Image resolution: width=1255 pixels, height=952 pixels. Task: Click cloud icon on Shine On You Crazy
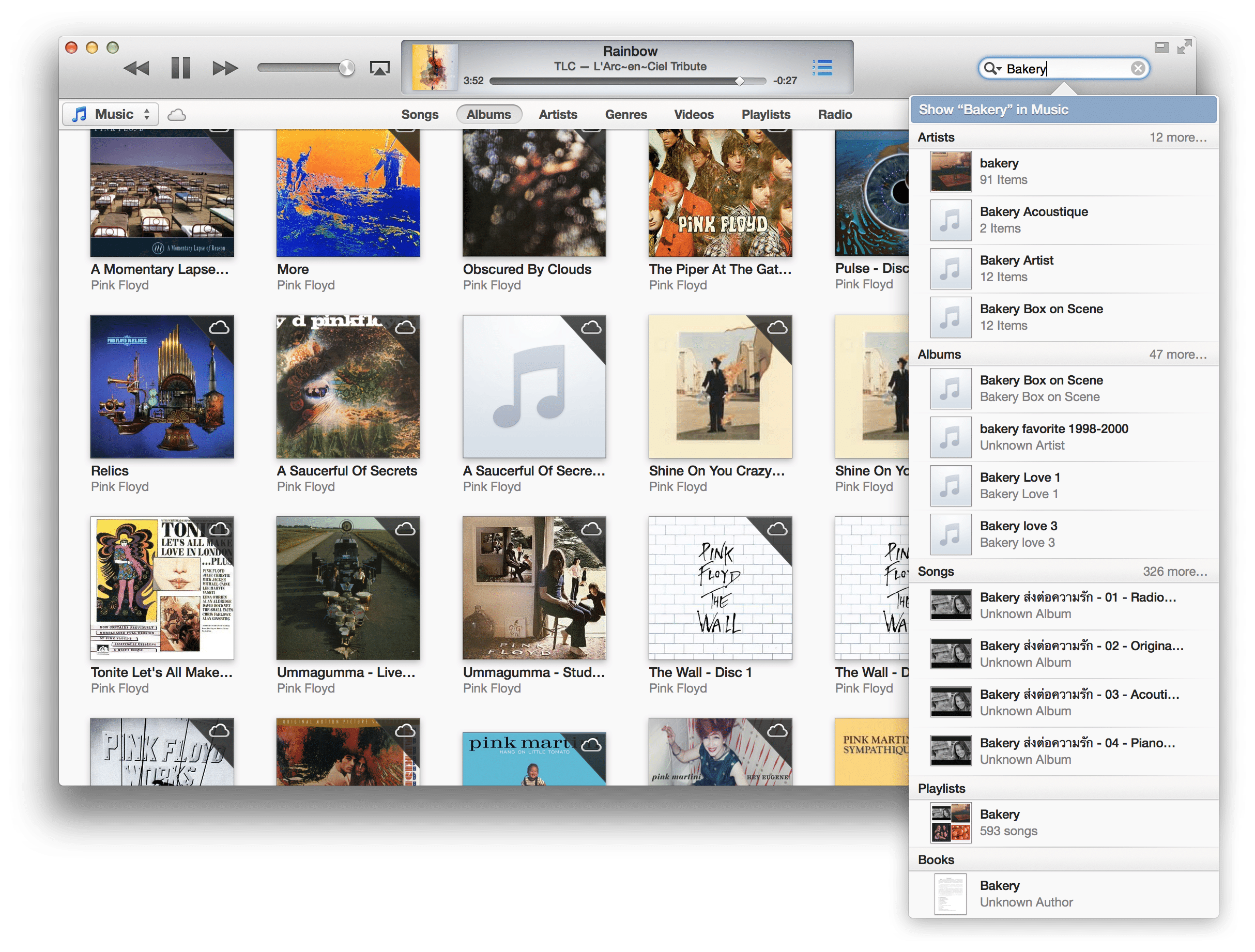778,328
